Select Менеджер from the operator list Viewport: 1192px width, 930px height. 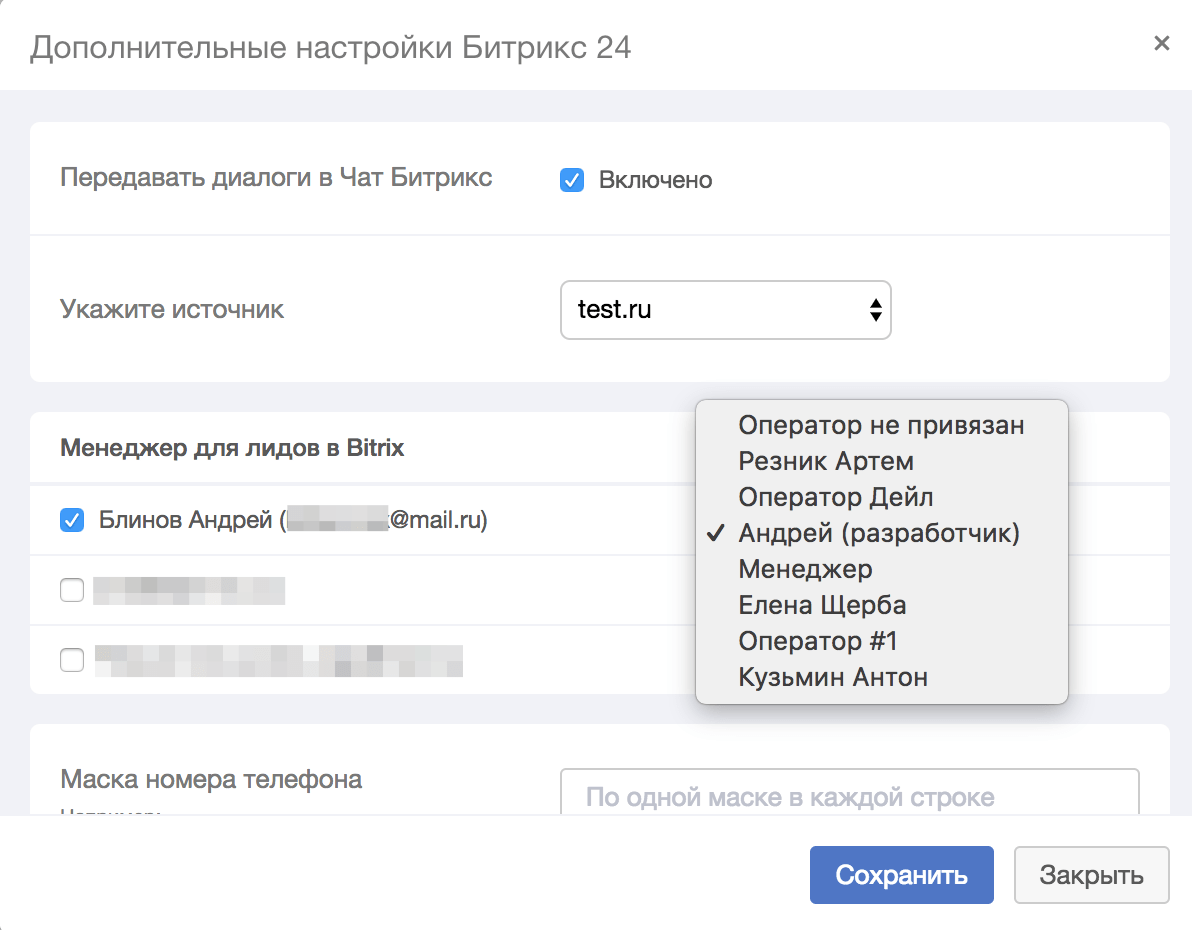click(x=881, y=569)
